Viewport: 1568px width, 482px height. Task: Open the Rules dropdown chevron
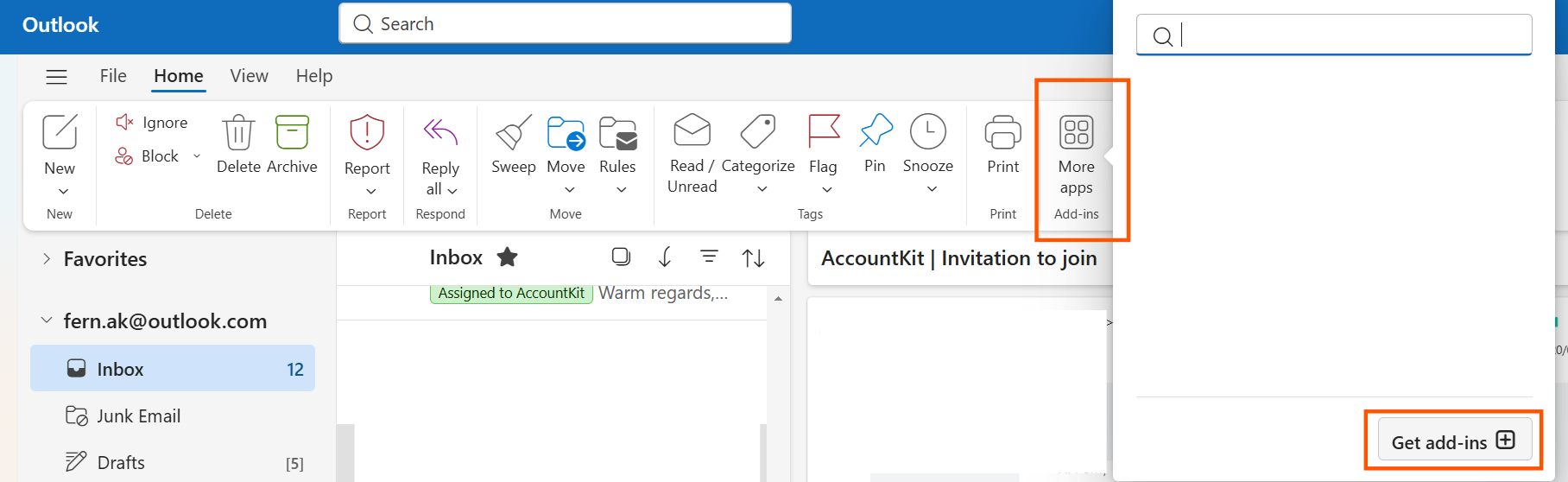[622, 190]
